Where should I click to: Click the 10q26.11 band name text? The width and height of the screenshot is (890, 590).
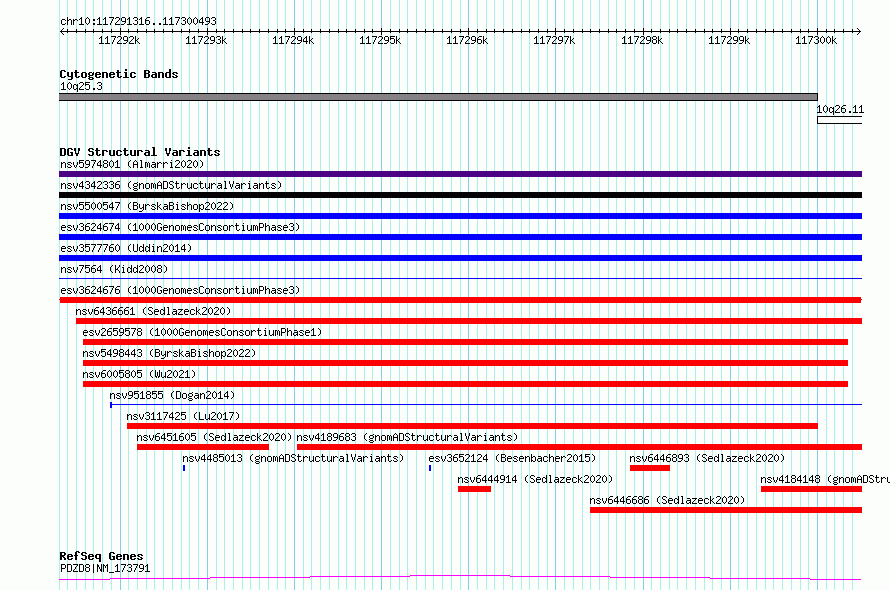(840, 109)
